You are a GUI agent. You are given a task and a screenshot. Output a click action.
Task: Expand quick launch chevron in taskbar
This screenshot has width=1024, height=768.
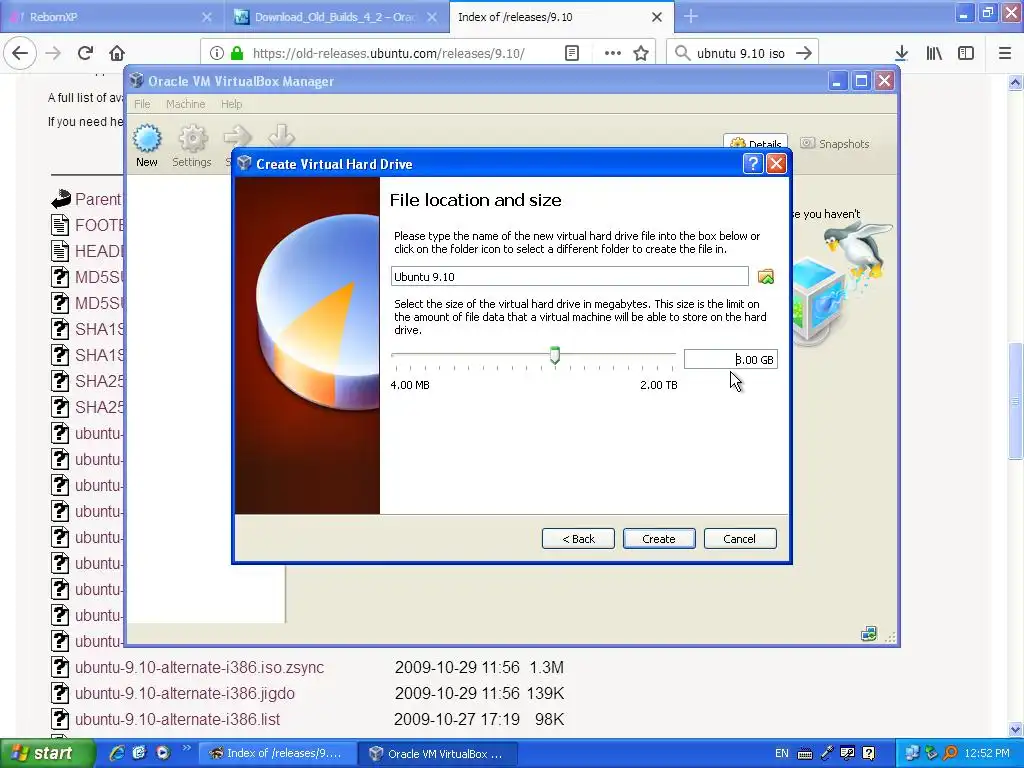point(187,748)
